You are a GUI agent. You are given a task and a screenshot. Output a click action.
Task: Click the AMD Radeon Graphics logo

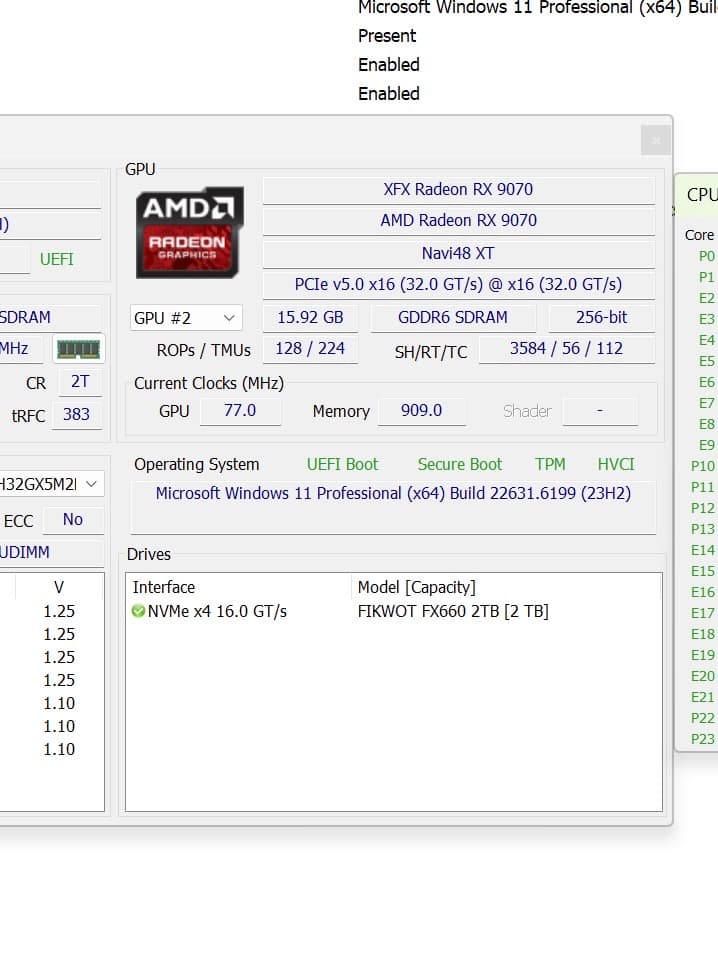click(x=189, y=232)
